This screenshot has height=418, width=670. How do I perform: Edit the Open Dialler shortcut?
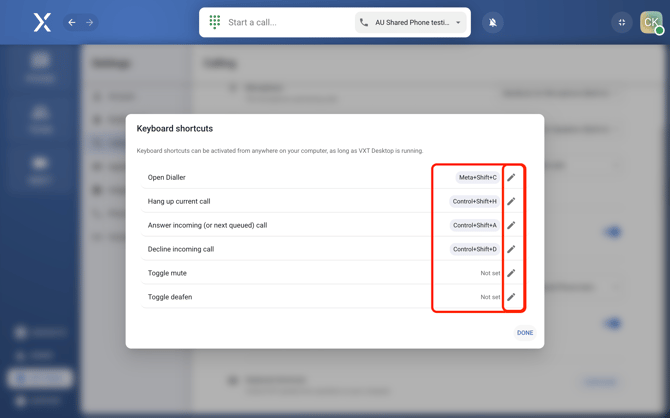coord(511,177)
